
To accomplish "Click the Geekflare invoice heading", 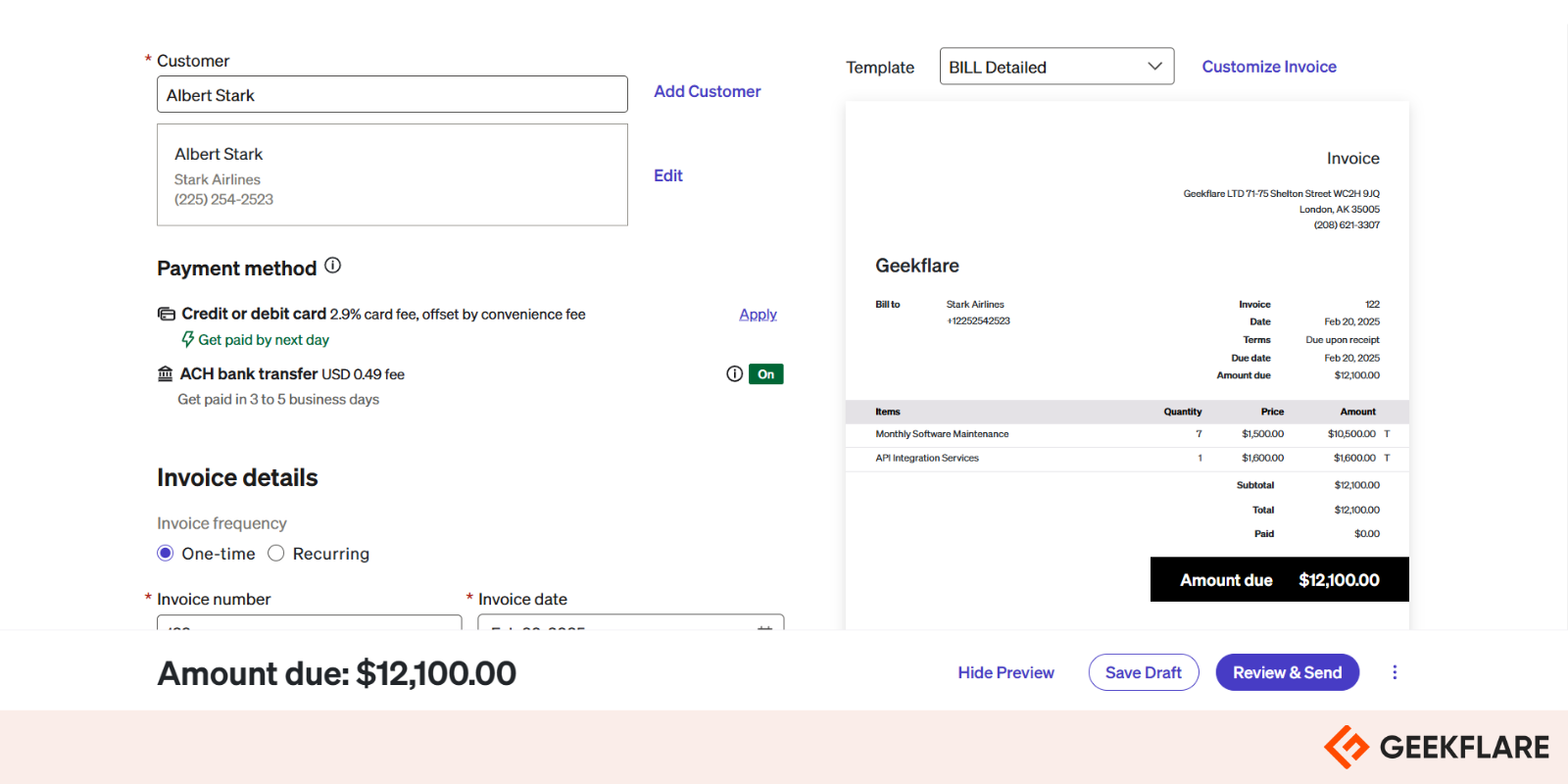I will 917,266.
